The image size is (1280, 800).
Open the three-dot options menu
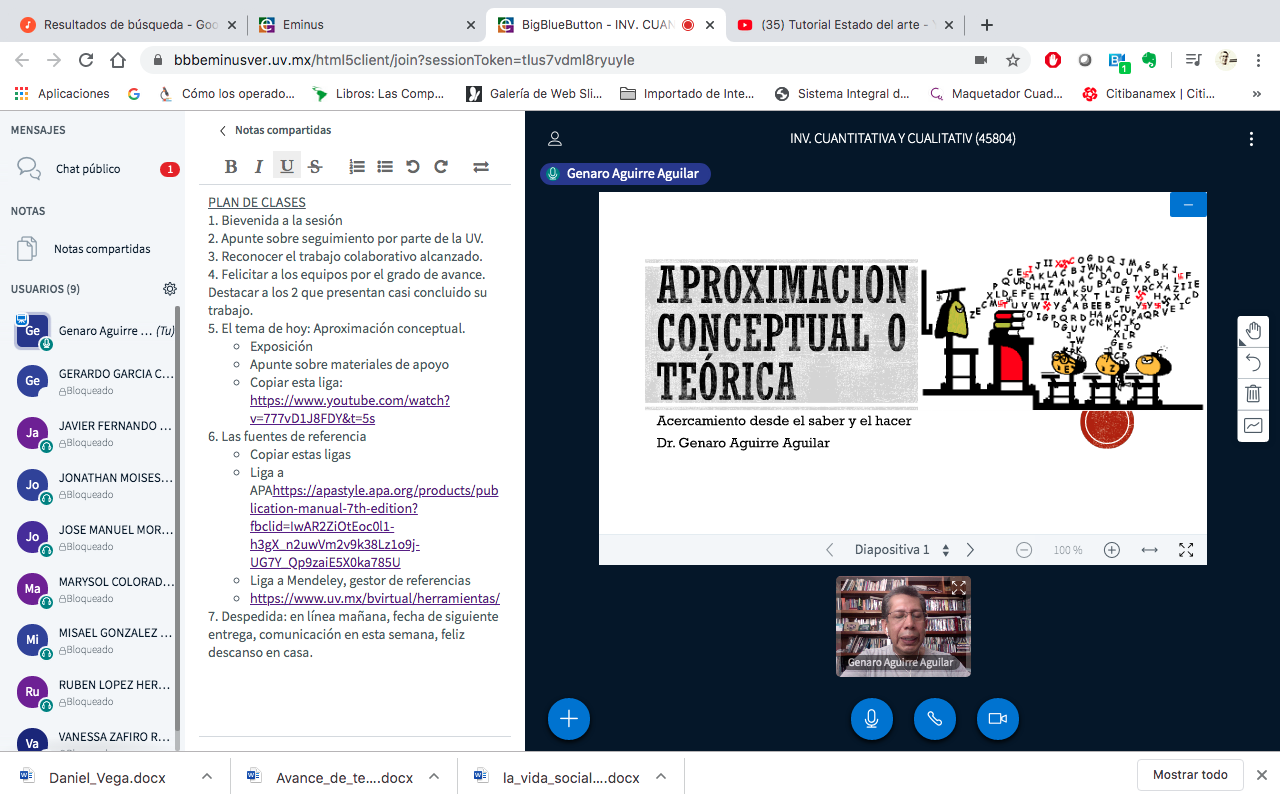[x=1251, y=139]
